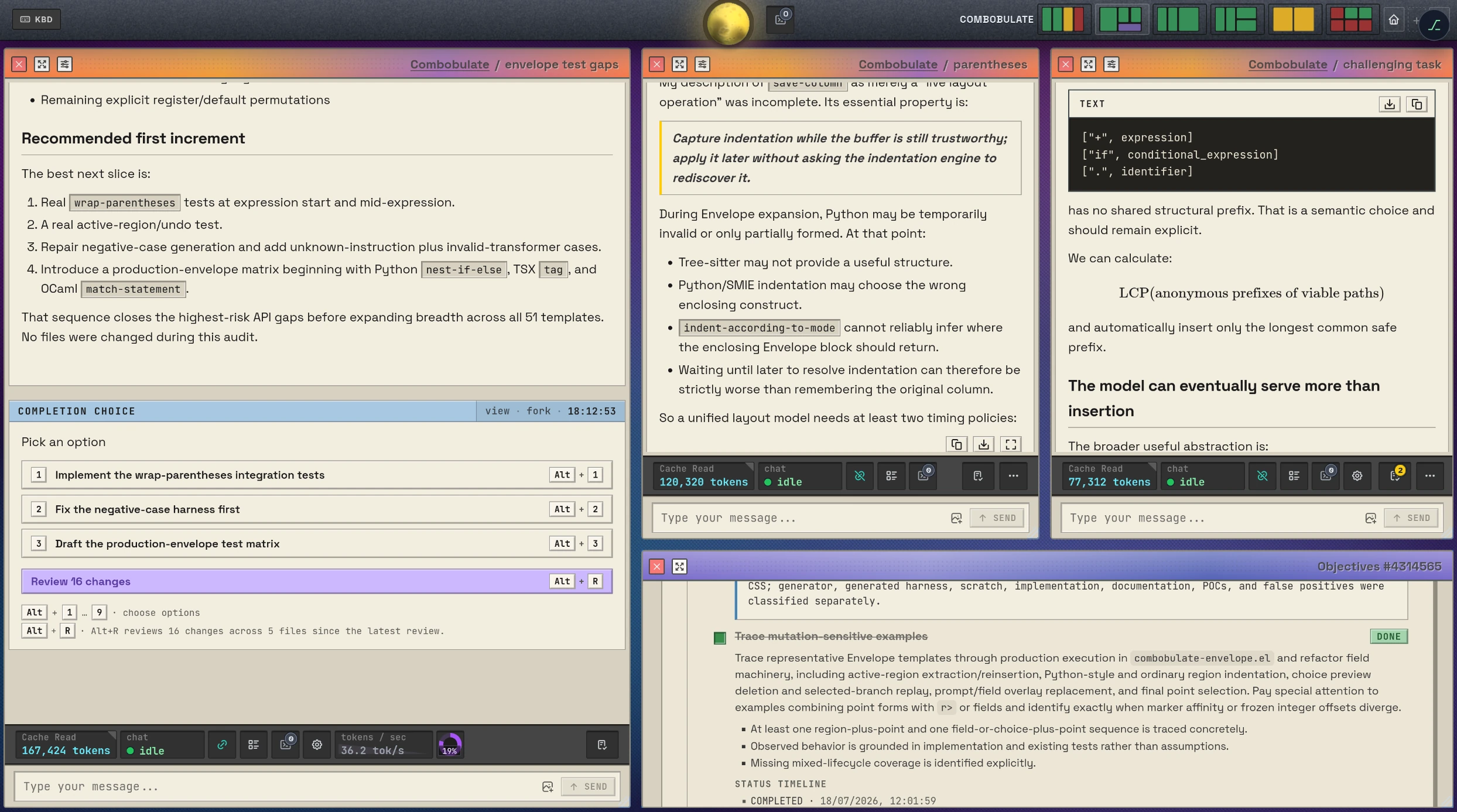Open terminal sessions icon in parentheses toolbar

923,476
